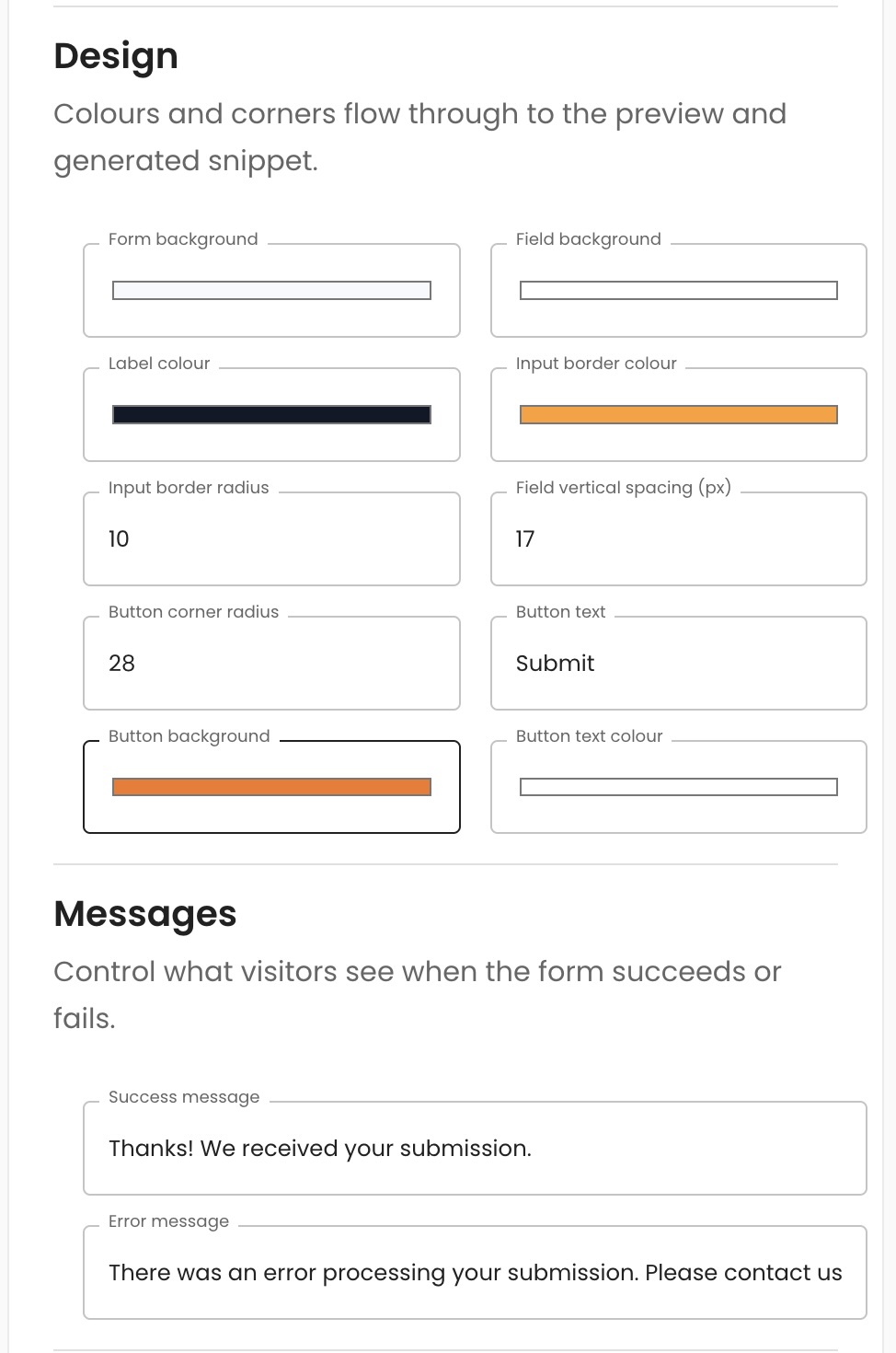
Task: Change the orange Input border colour swatch
Action: (679, 415)
